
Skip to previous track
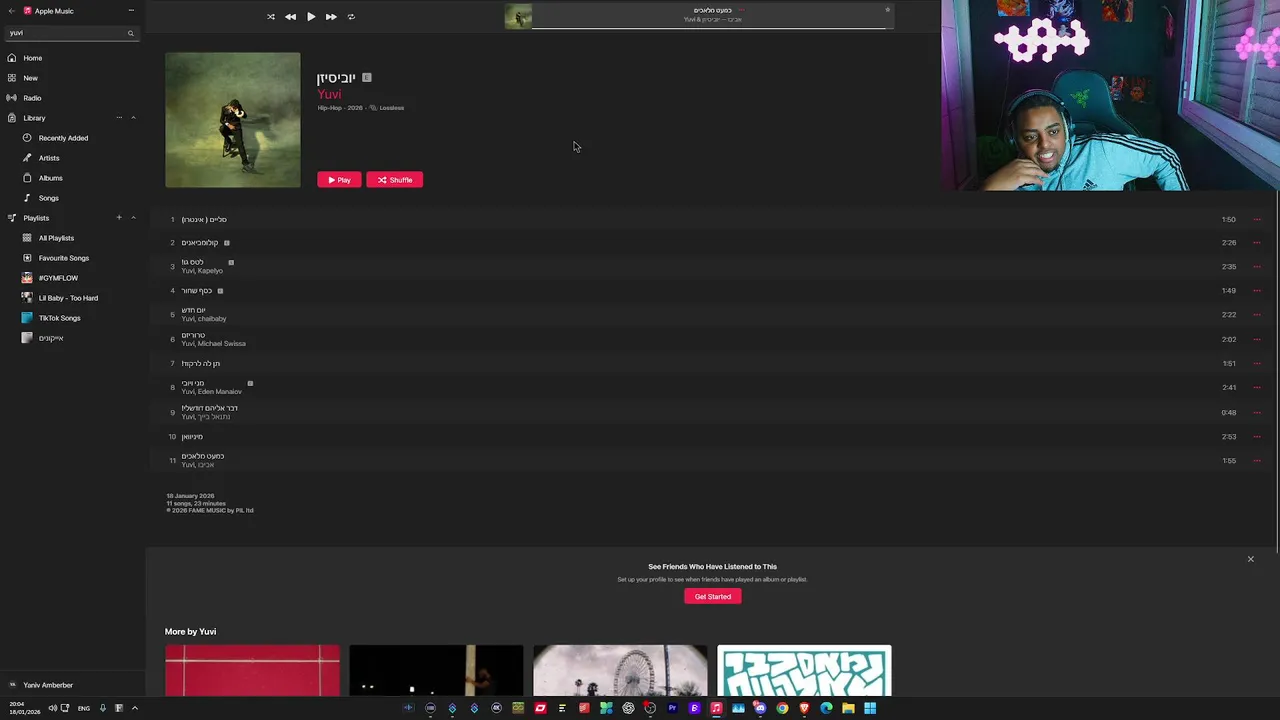pos(290,16)
